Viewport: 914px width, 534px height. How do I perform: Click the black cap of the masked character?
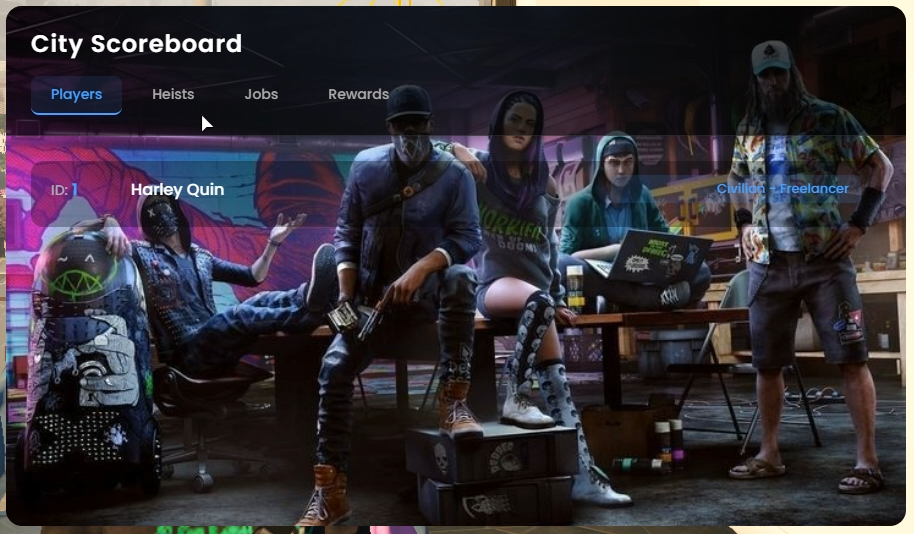point(408,100)
